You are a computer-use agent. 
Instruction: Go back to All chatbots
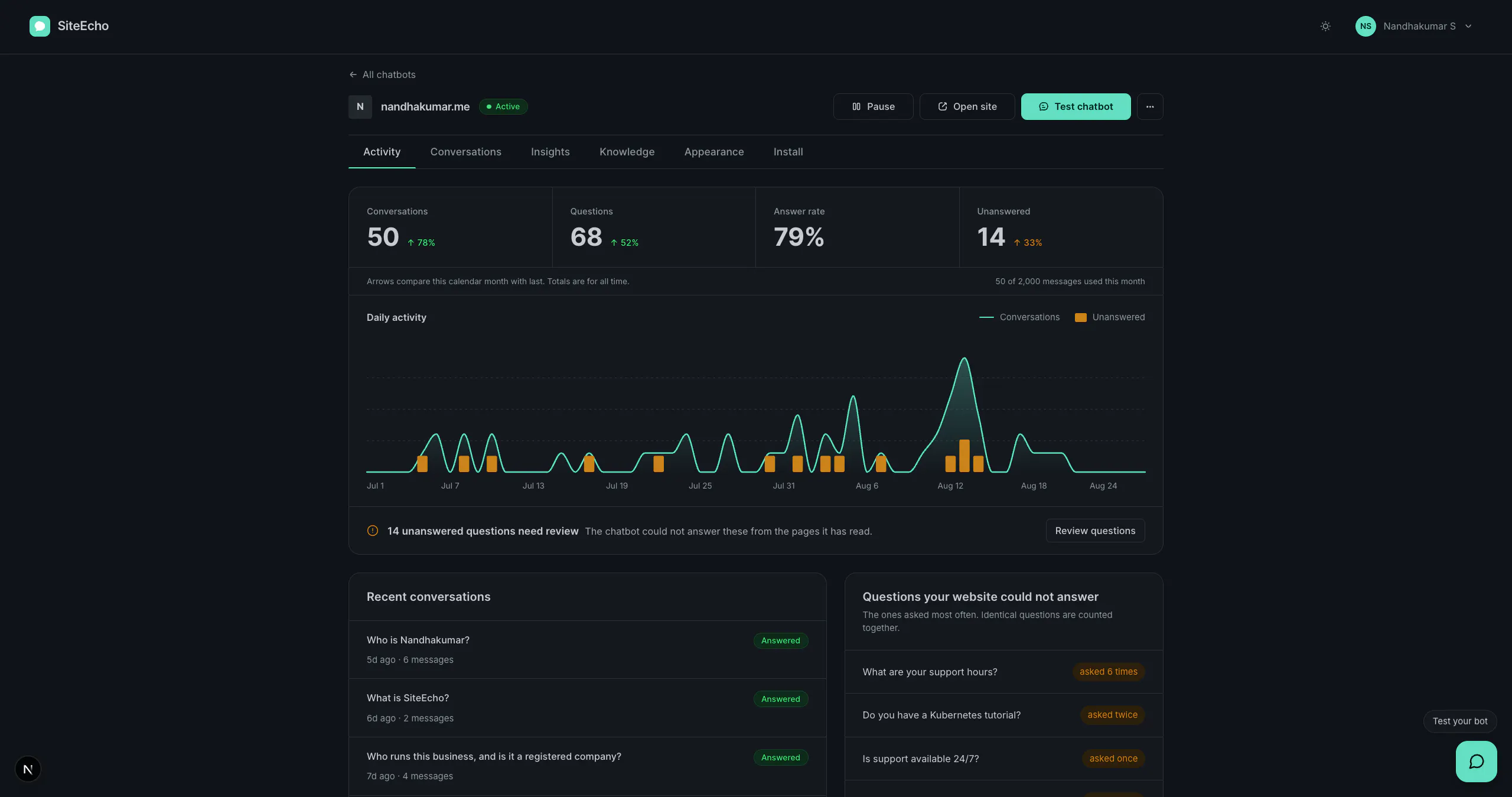coord(382,74)
